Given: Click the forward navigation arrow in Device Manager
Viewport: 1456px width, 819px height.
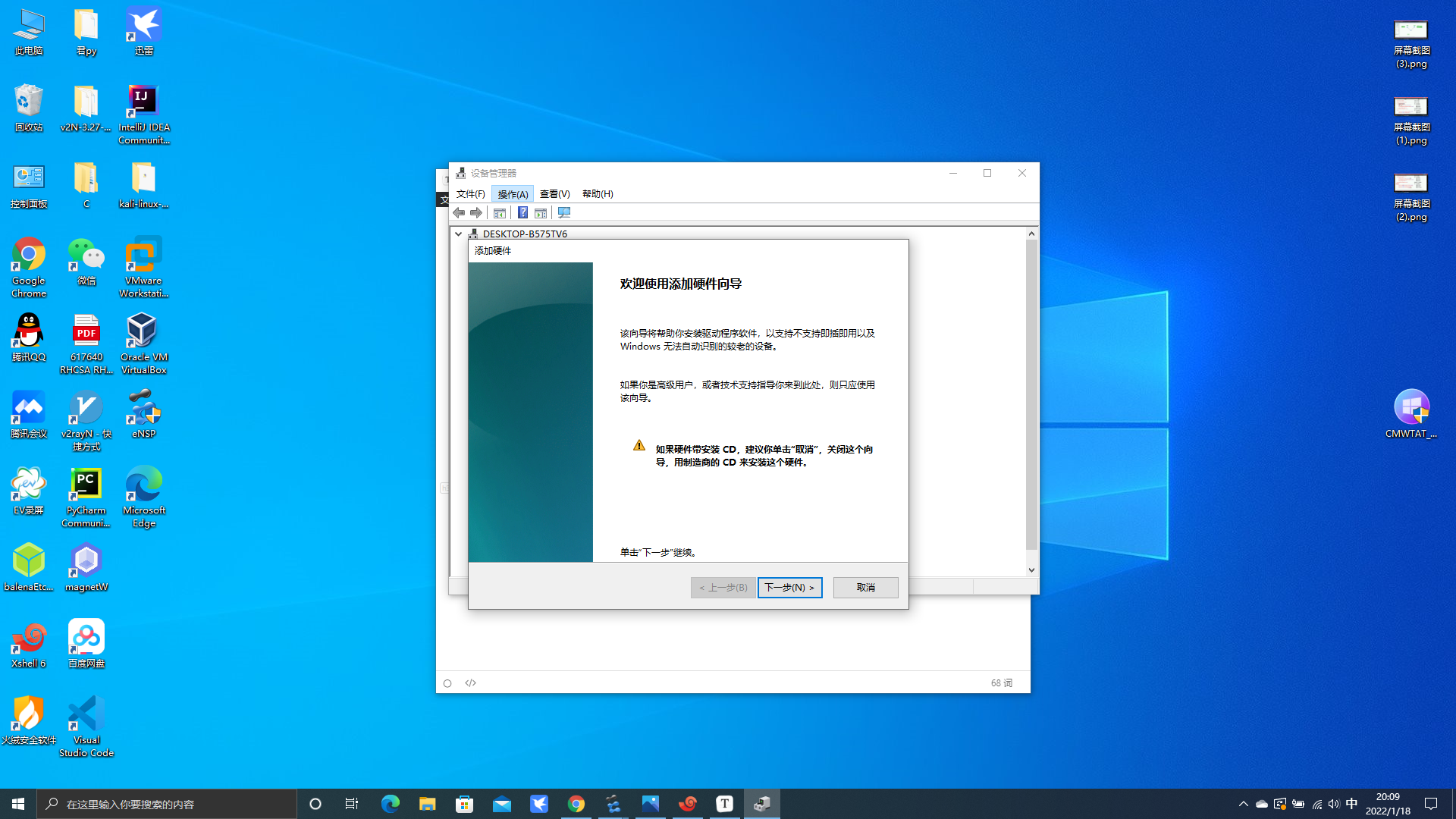Looking at the screenshot, I should (476, 213).
